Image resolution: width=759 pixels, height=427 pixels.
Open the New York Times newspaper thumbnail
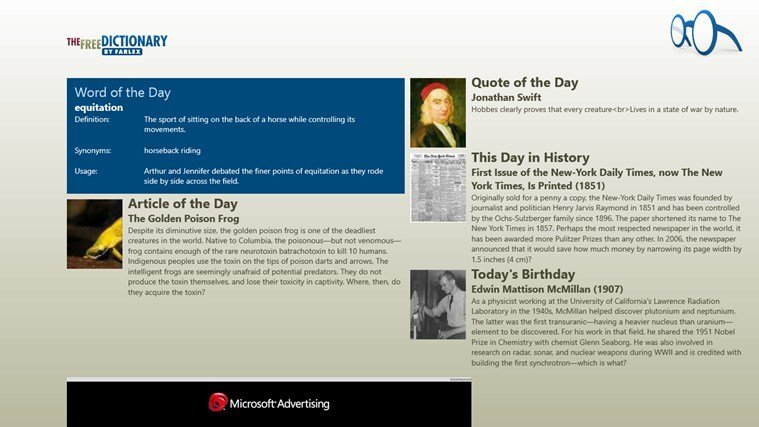[438, 188]
